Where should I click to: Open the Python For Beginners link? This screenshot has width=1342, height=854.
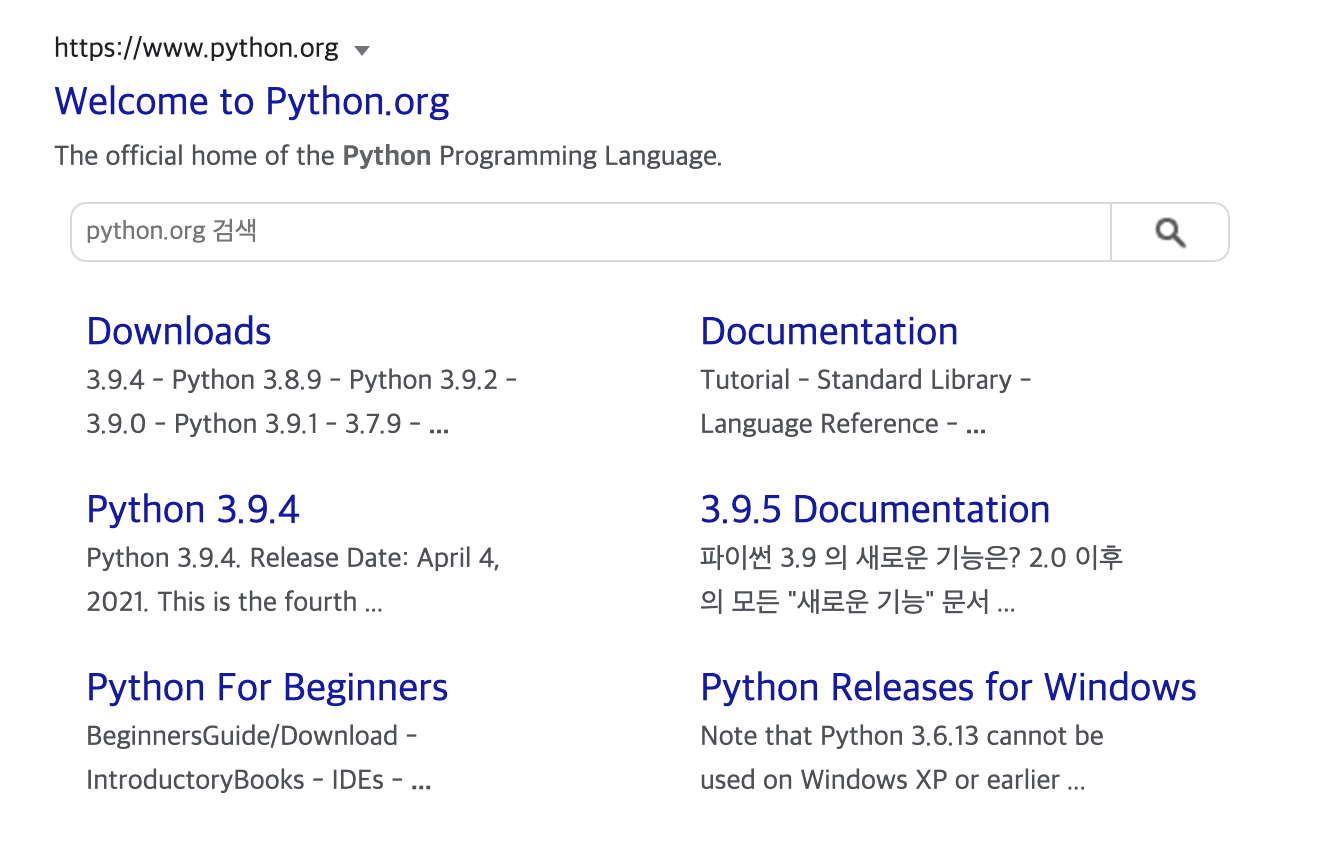click(x=267, y=687)
